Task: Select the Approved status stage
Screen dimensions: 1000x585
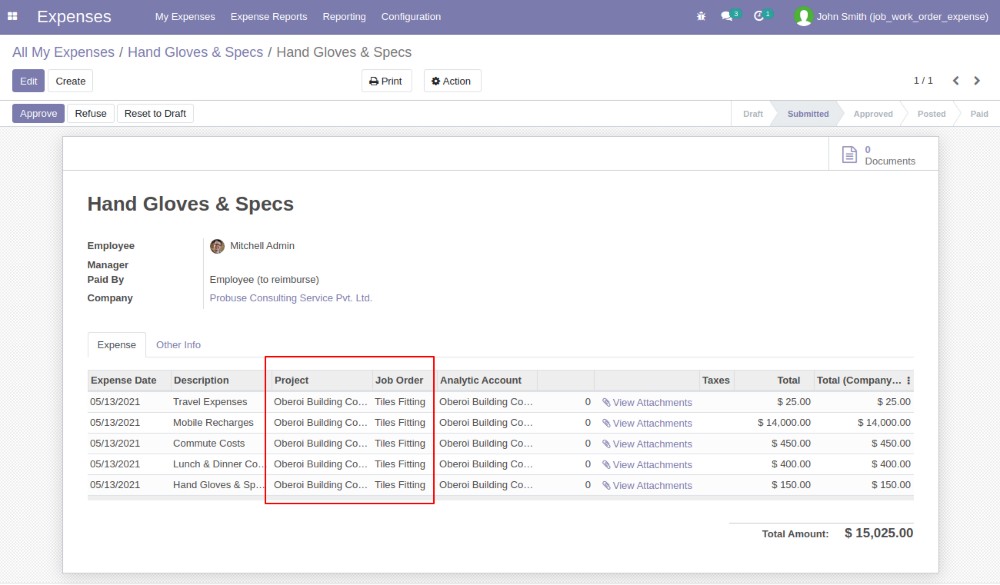Action: point(872,114)
